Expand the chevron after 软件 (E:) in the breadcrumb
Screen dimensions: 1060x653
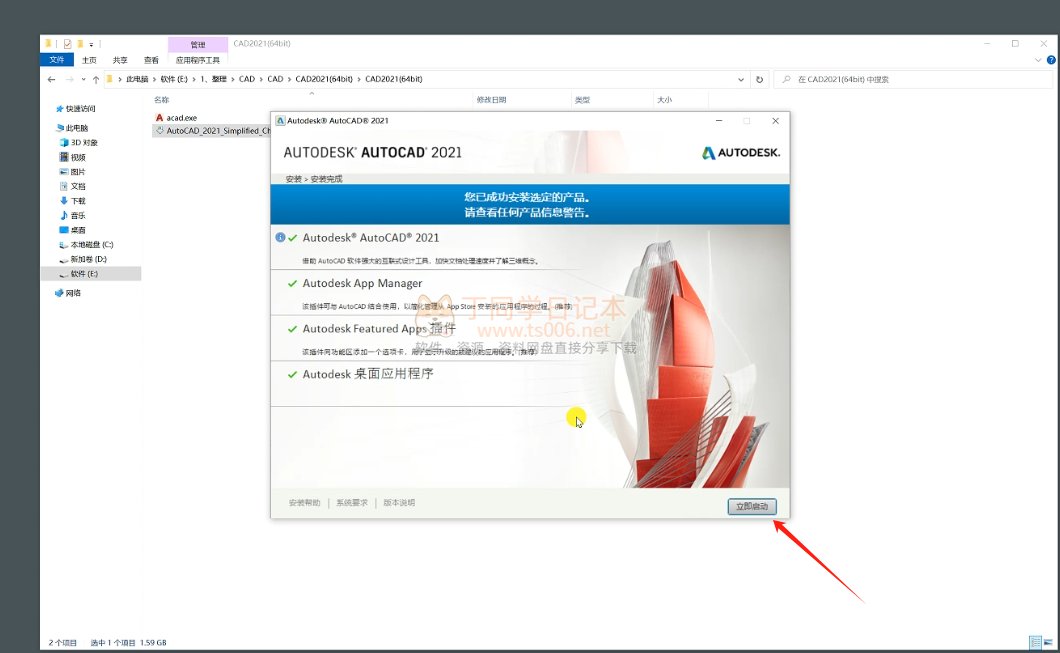[x=193, y=79]
